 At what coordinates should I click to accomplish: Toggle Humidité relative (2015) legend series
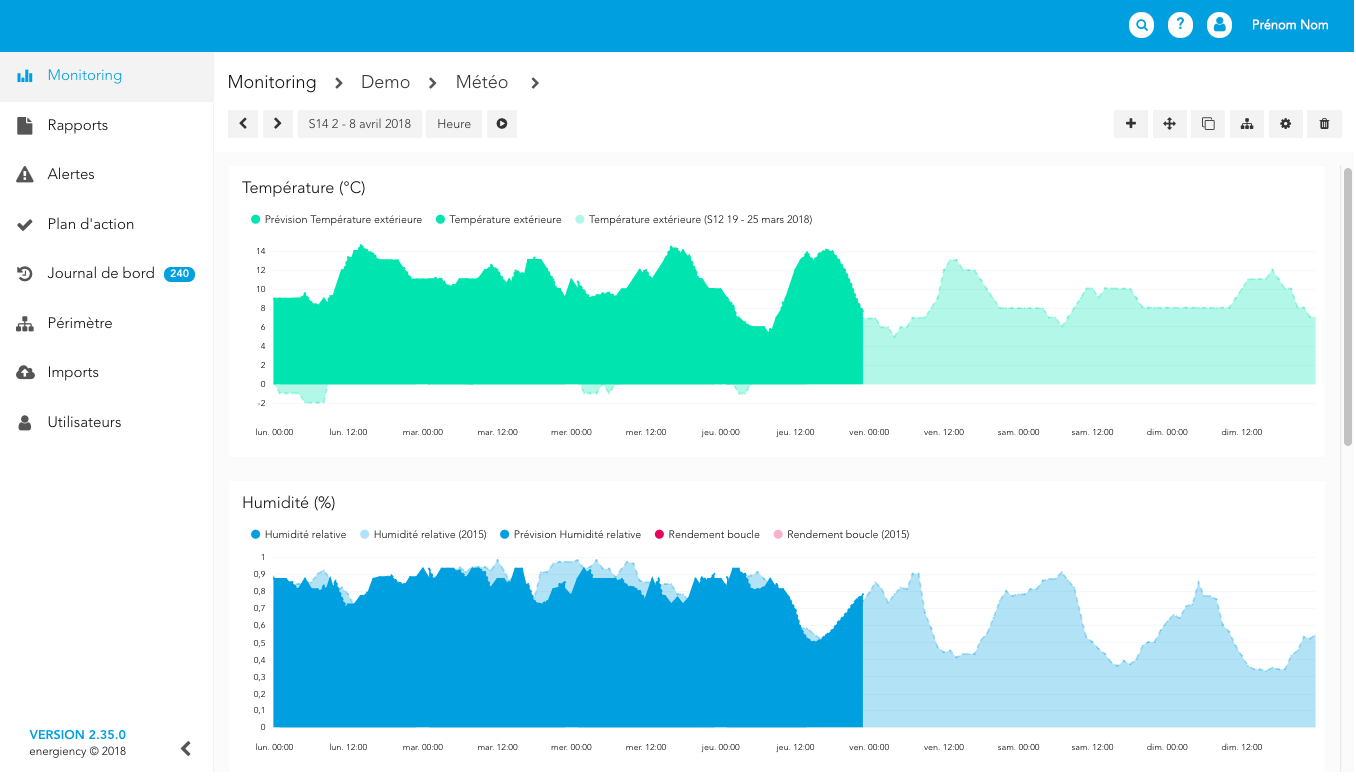(x=423, y=534)
